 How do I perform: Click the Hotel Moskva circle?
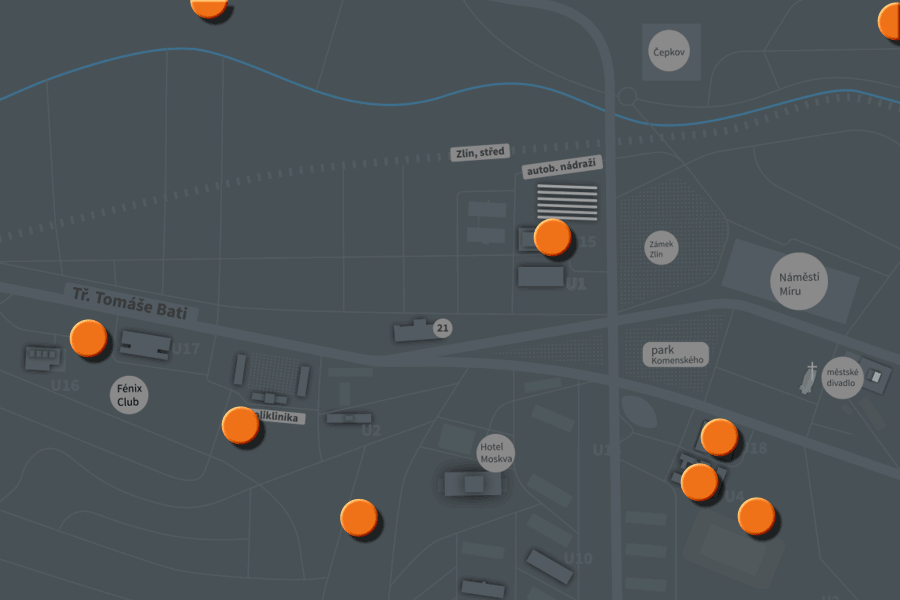[495, 451]
